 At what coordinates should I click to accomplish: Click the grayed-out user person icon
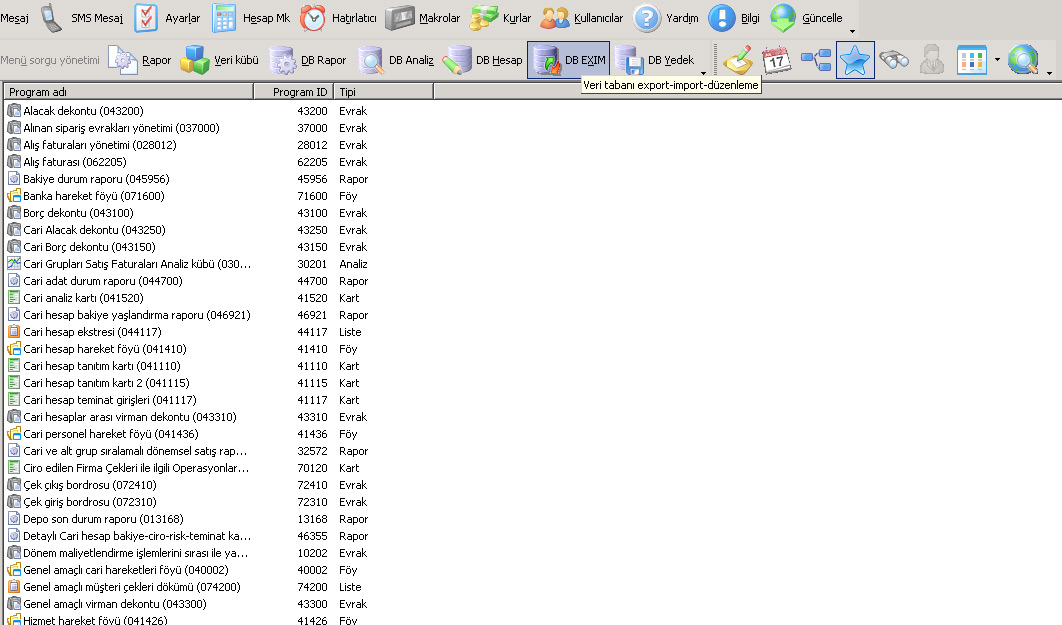click(x=933, y=60)
